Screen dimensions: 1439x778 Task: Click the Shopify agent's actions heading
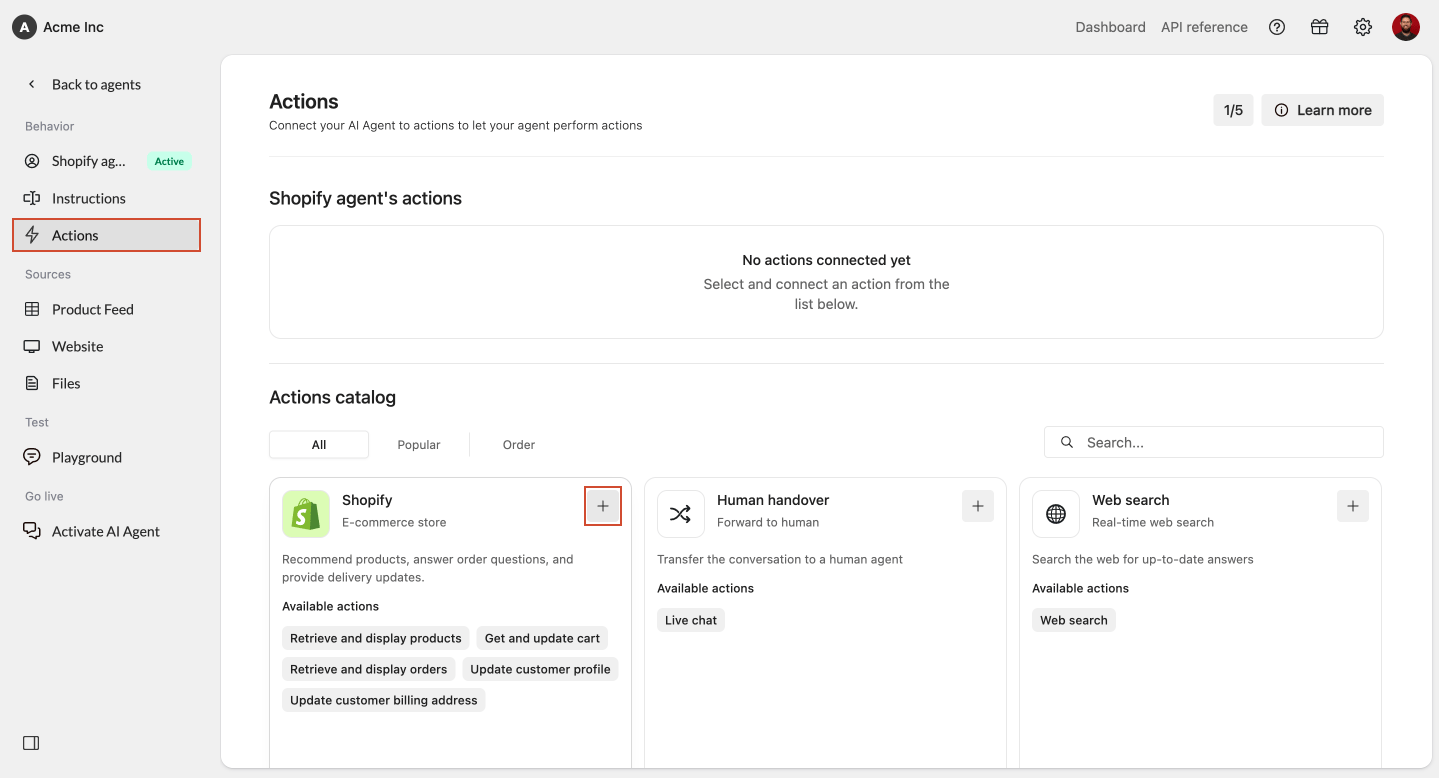coord(365,198)
